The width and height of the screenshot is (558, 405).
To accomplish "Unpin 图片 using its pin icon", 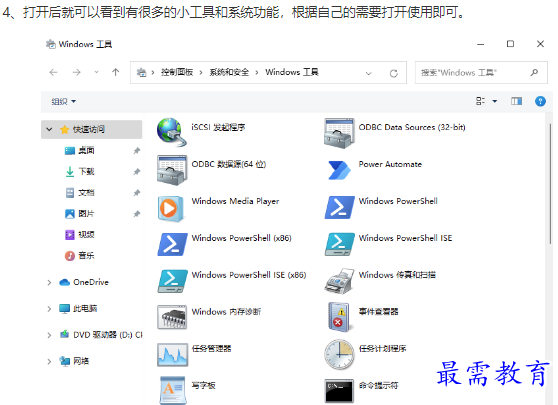I will pyautogui.click(x=137, y=214).
